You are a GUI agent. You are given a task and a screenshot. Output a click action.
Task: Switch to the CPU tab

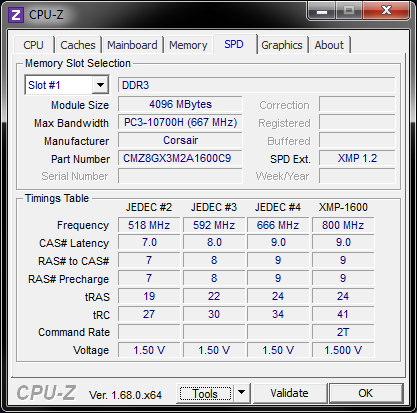tap(34, 45)
